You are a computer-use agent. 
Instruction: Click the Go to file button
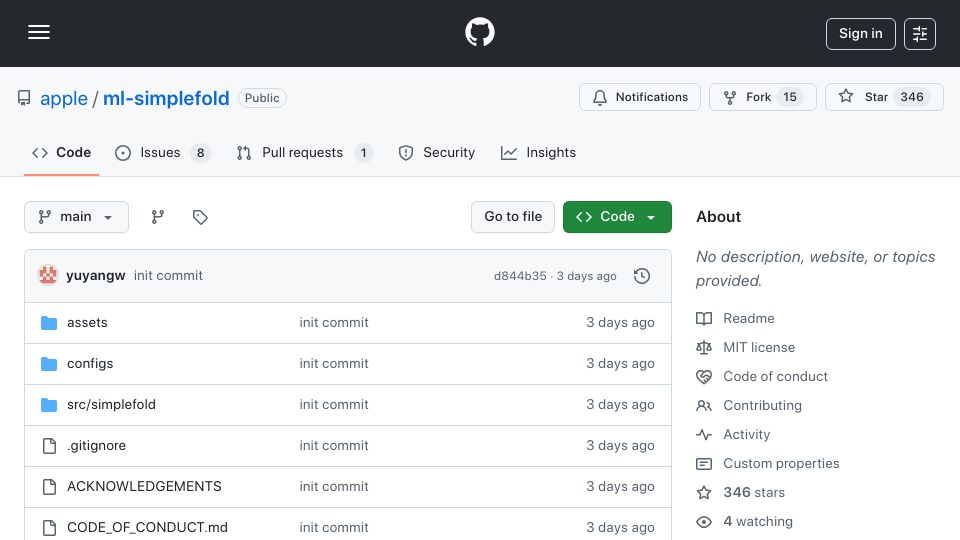click(x=513, y=217)
